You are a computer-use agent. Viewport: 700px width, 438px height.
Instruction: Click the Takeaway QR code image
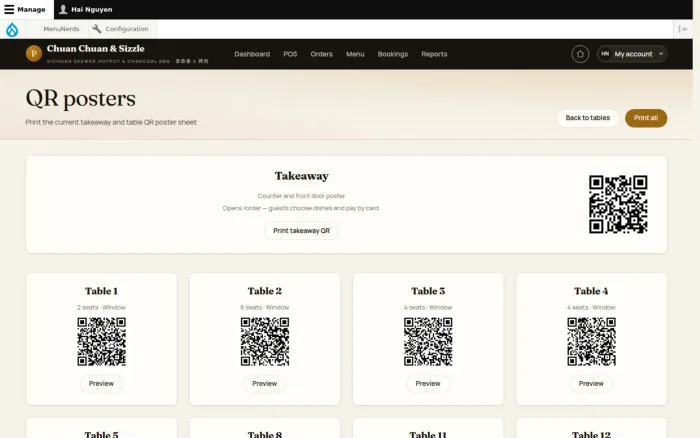pyautogui.click(x=618, y=204)
